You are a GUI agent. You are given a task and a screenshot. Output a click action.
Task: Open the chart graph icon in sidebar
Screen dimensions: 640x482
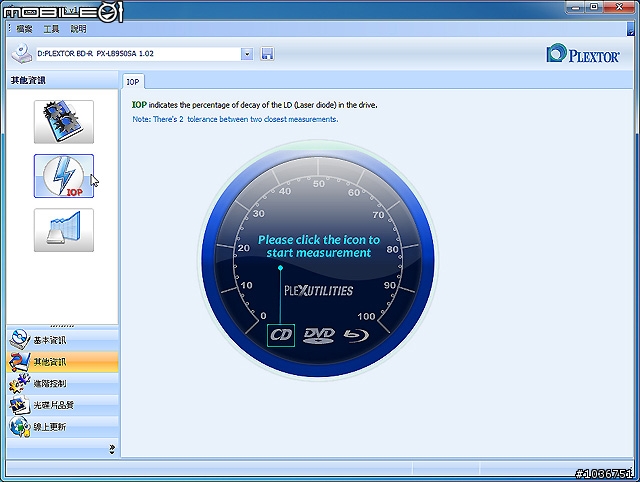pyautogui.click(x=64, y=230)
